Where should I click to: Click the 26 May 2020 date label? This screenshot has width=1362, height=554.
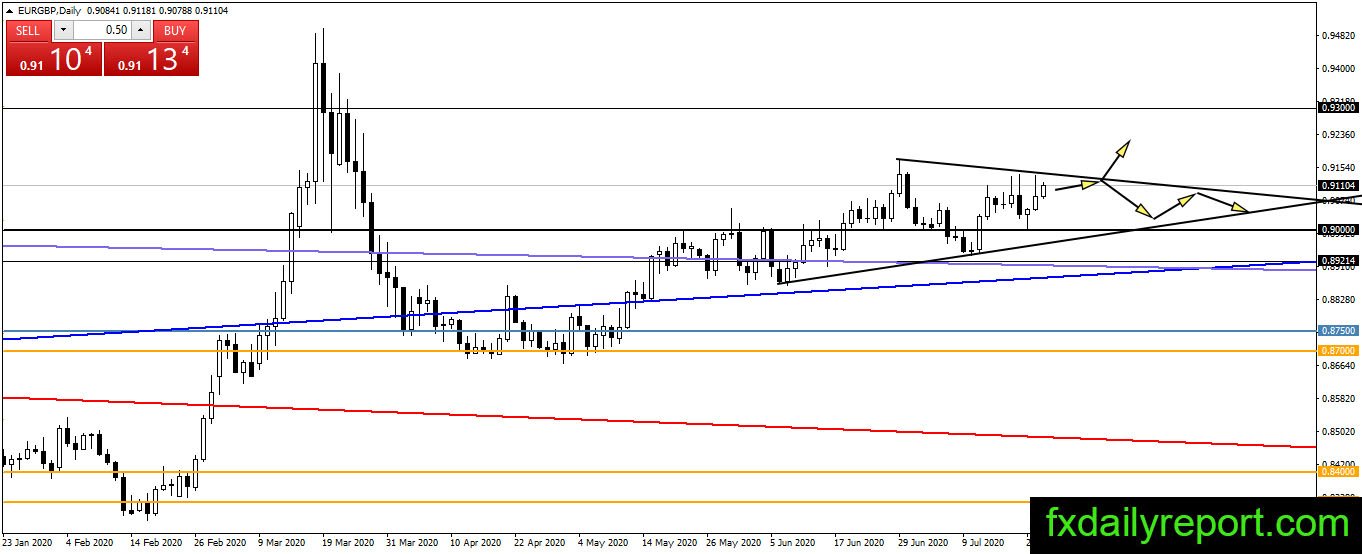(x=733, y=543)
